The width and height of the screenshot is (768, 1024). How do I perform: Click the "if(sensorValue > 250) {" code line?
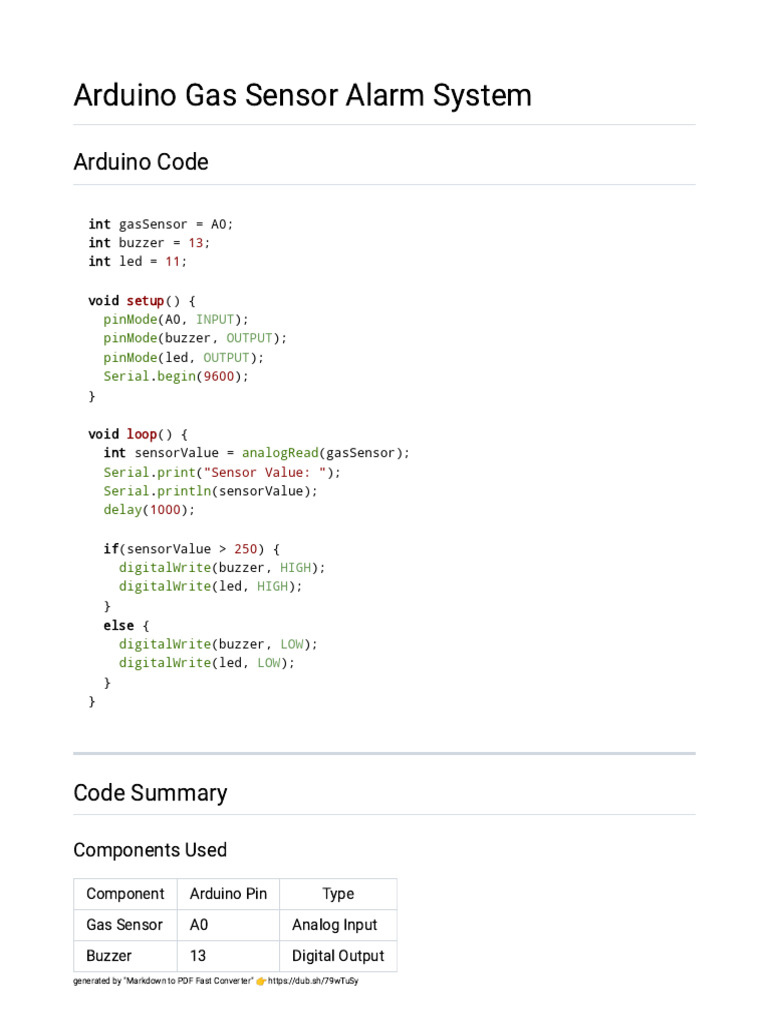pyautogui.click(x=192, y=548)
